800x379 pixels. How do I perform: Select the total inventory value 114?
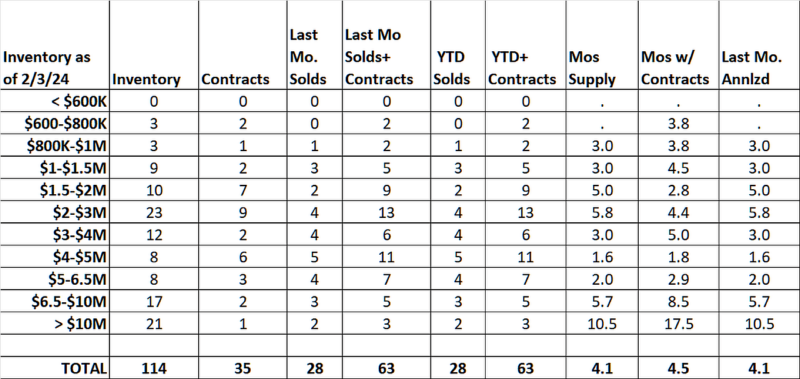[x=152, y=368]
